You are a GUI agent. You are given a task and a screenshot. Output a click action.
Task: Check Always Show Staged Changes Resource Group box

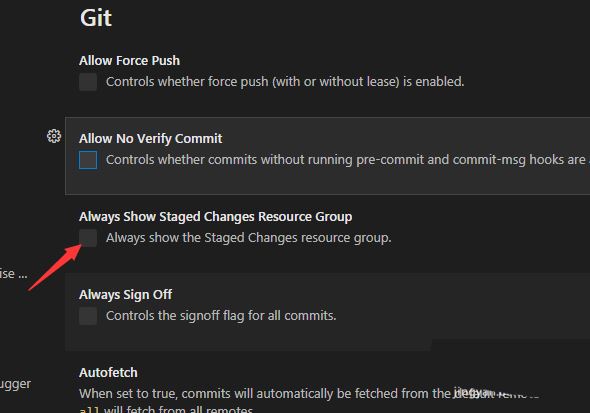point(88,238)
